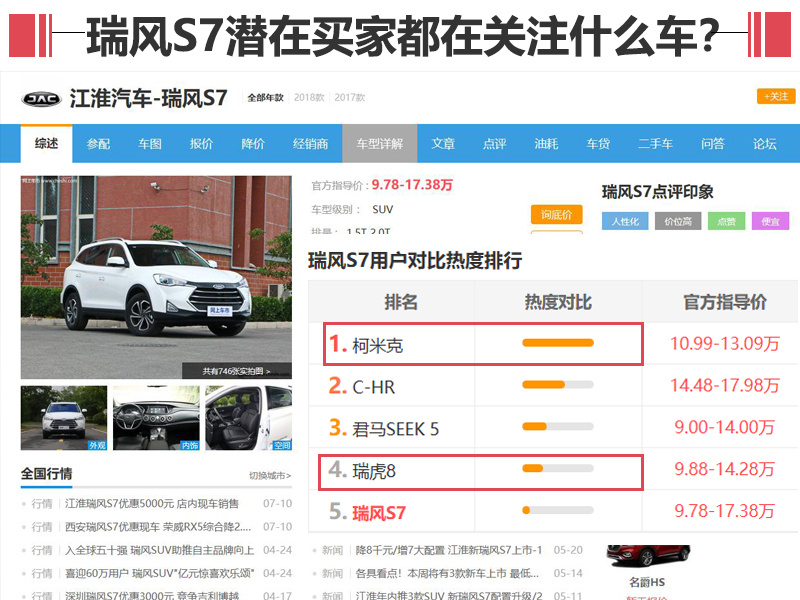Click price 9.00-14.00万
800x600 pixels.
[x=724, y=427]
